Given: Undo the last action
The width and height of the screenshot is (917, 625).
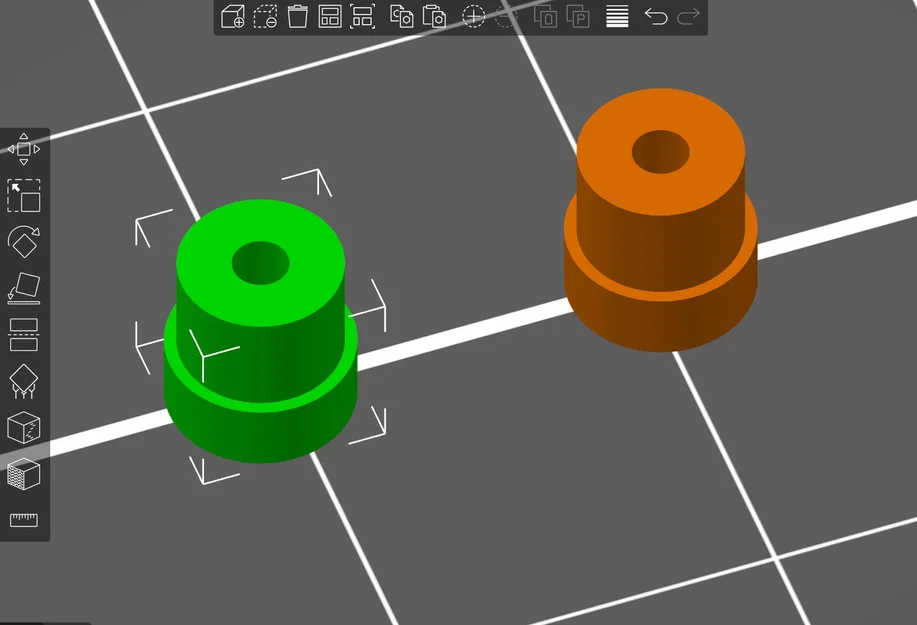Looking at the screenshot, I should click(656, 16).
